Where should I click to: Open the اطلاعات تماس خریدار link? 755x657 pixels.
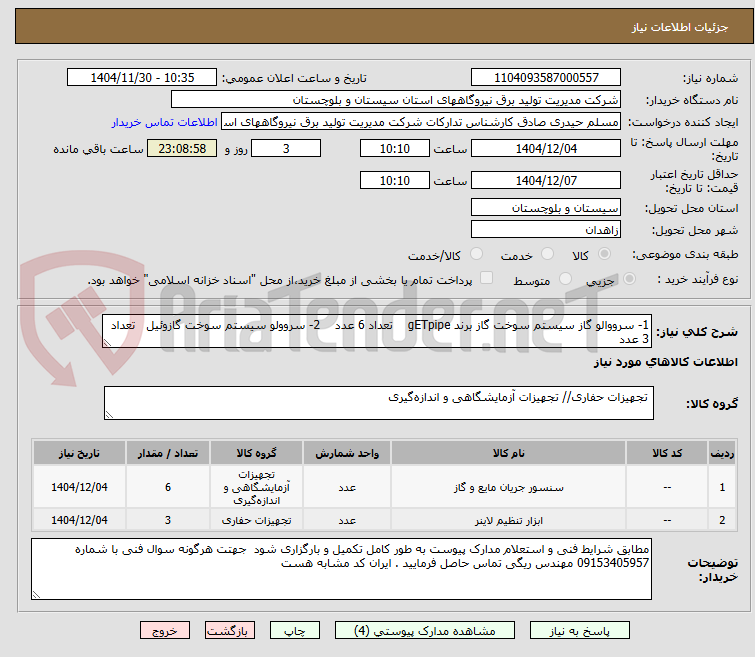pyautogui.click(x=165, y=122)
